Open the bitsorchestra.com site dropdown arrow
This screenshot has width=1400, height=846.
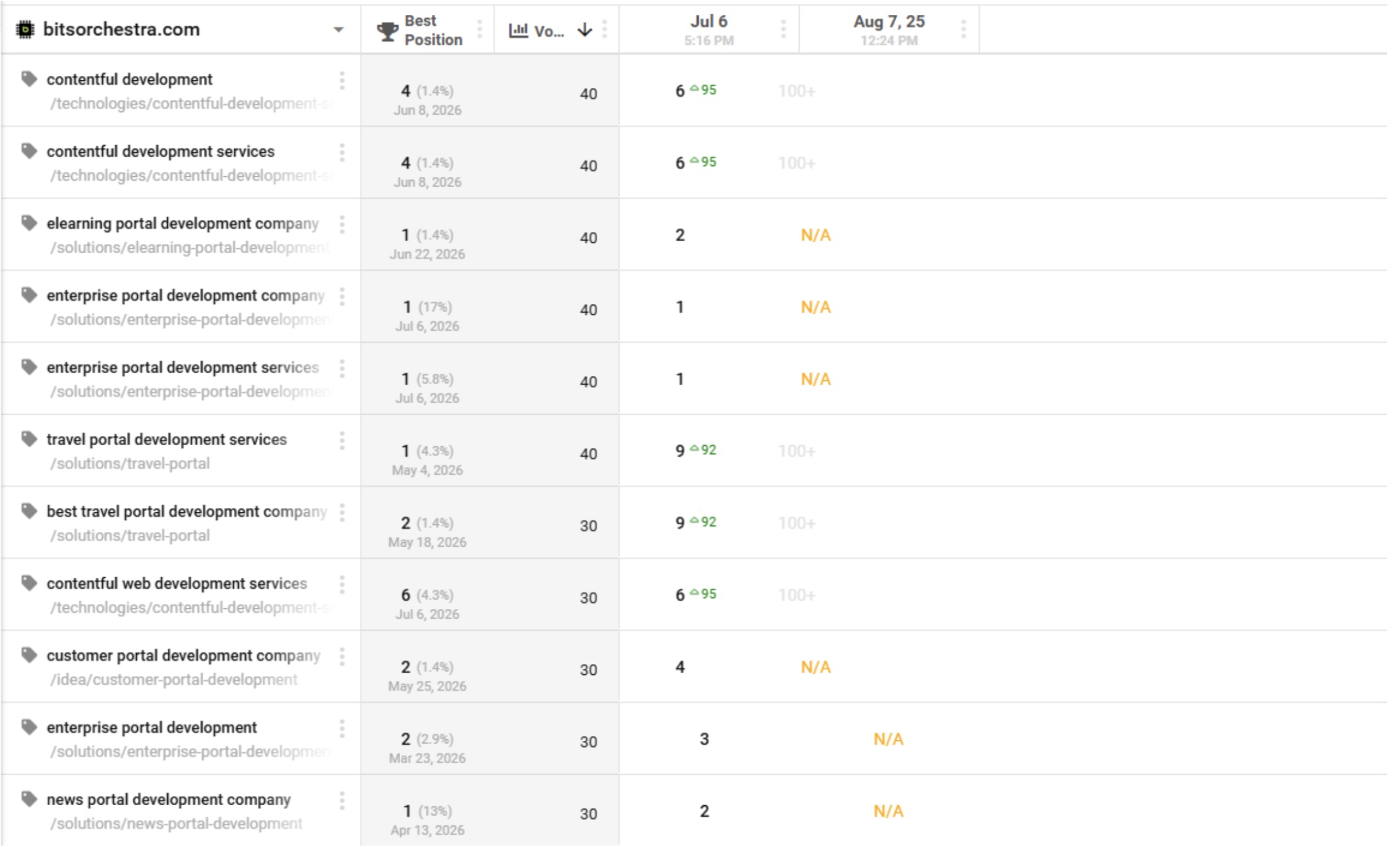point(338,30)
